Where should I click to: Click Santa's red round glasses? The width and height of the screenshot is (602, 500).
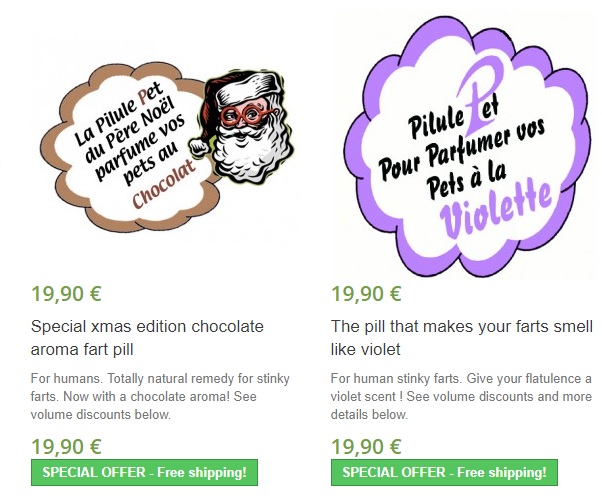[x=246, y=114]
